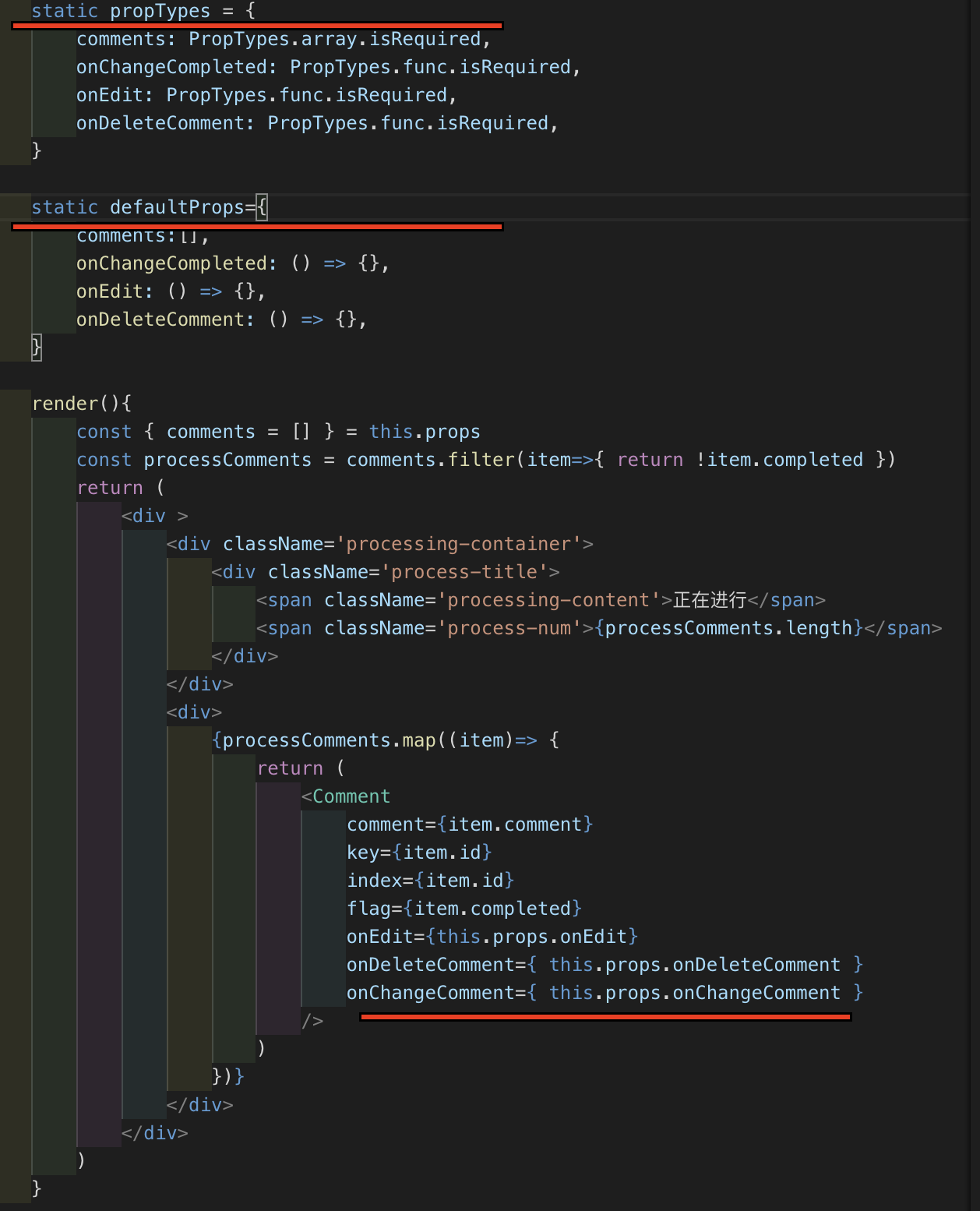
Task: Click 'onDeleteComment: PropTypes.func.isRequired,' line
Action: coord(318,123)
